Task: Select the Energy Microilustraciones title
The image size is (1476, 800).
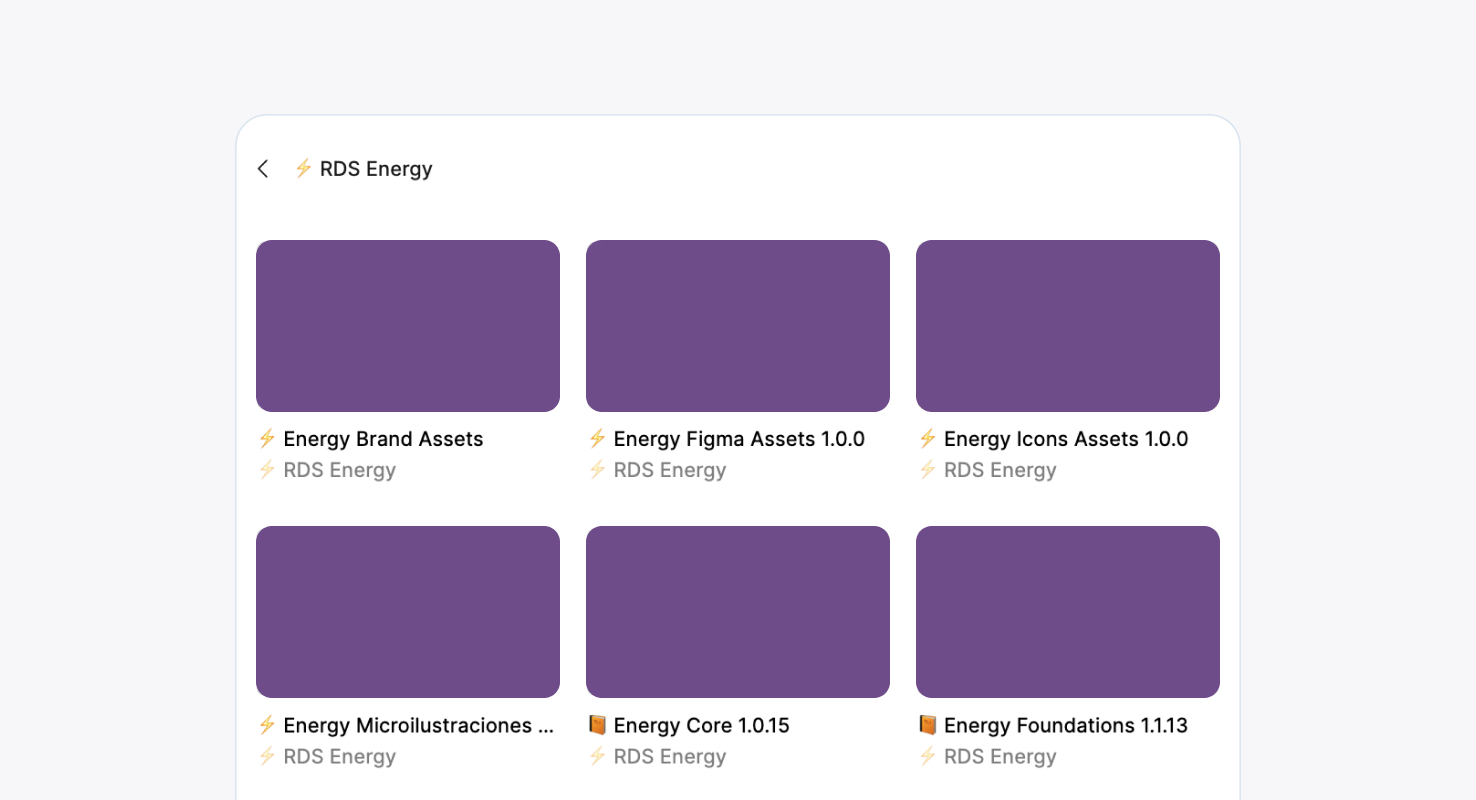Action: pyautogui.click(x=419, y=725)
